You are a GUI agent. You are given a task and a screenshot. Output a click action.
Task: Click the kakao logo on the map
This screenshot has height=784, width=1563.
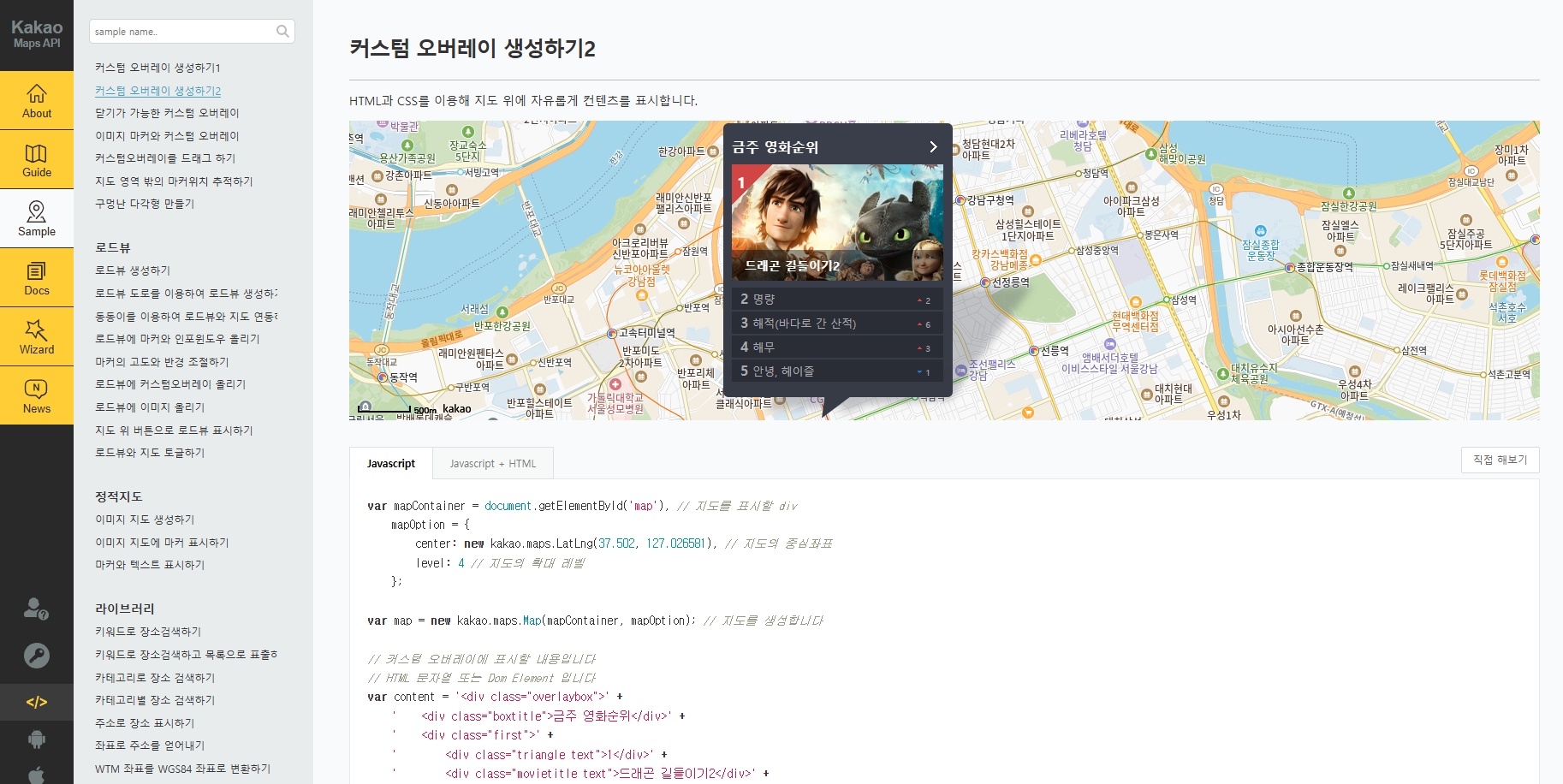457,408
